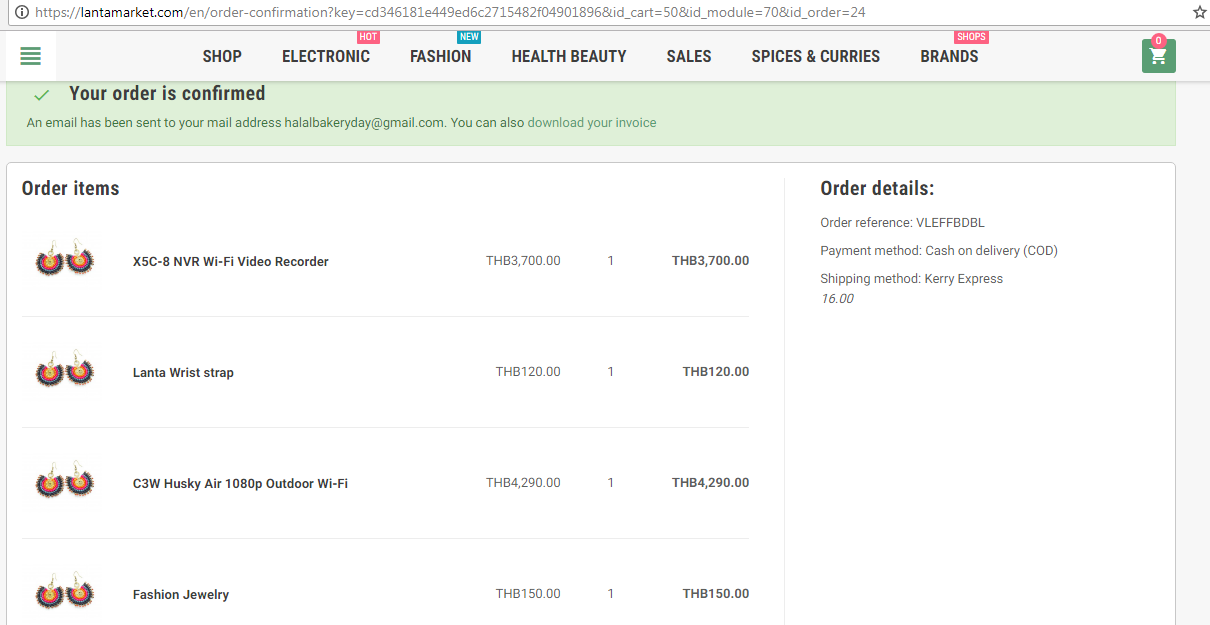Viewport: 1210px width, 625px height.
Task: Click the NEW badge above Fashion
Action: pos(469,37)
